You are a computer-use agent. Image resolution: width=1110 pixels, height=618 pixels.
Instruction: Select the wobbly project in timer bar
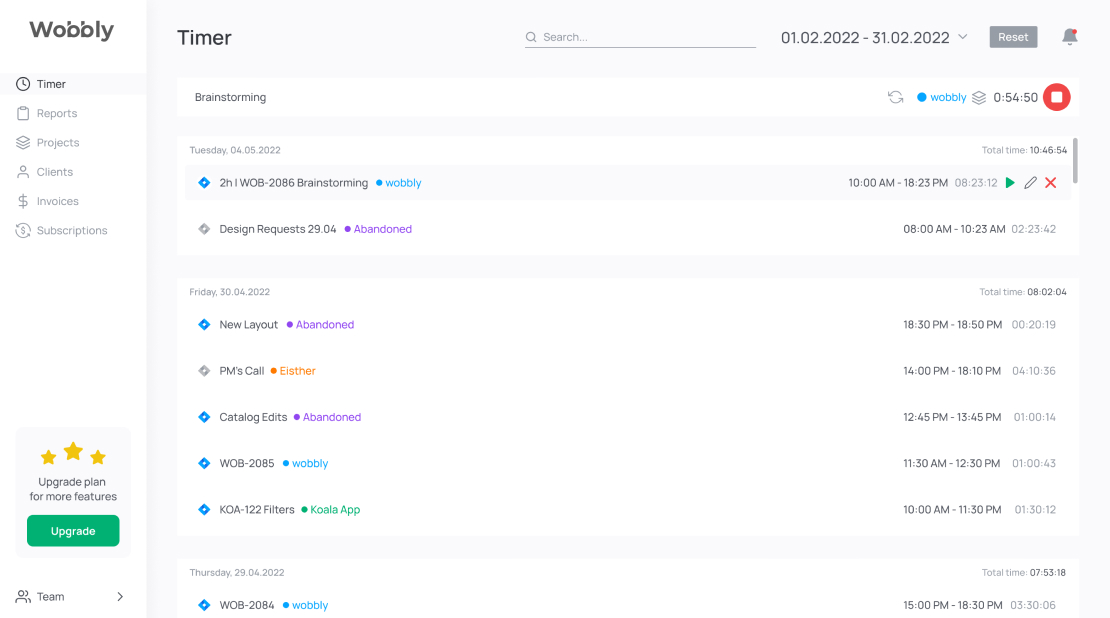click(x=942, y=98)
